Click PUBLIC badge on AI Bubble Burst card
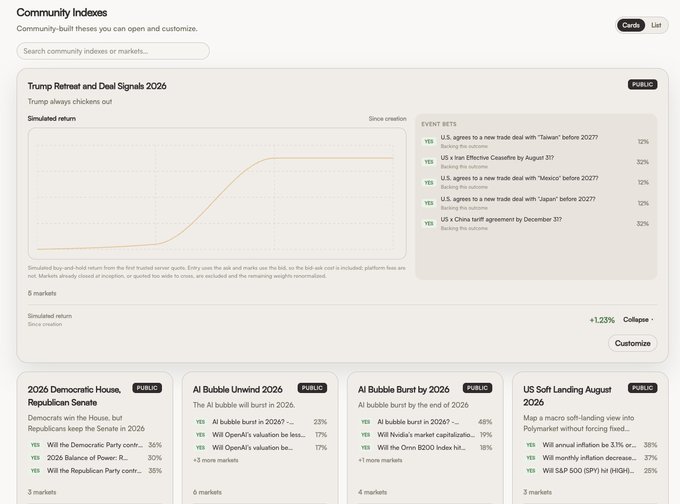 tap(477, 388)
